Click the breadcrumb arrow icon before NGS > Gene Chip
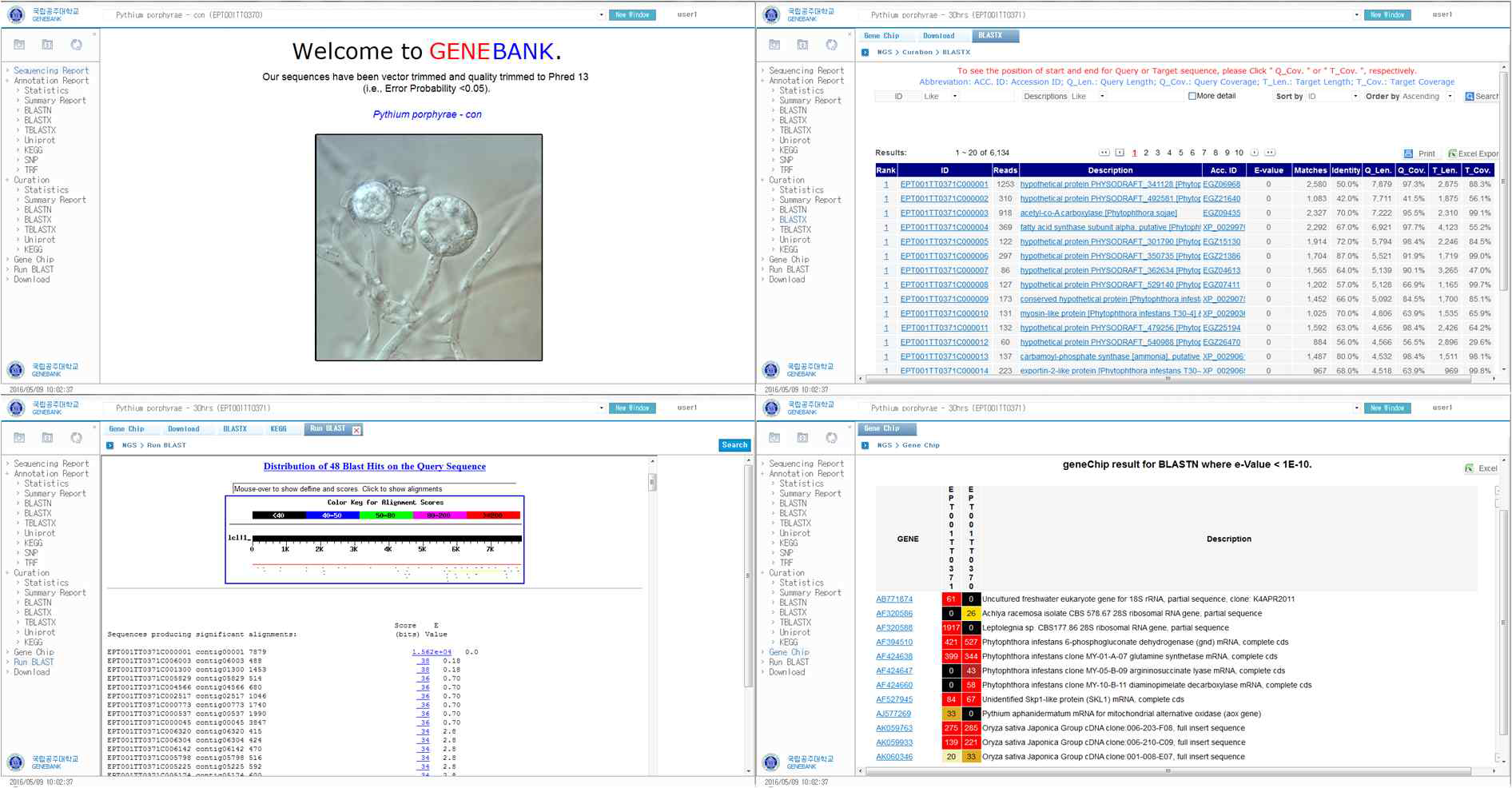The image size is (1512, 788). coord(865,446)
